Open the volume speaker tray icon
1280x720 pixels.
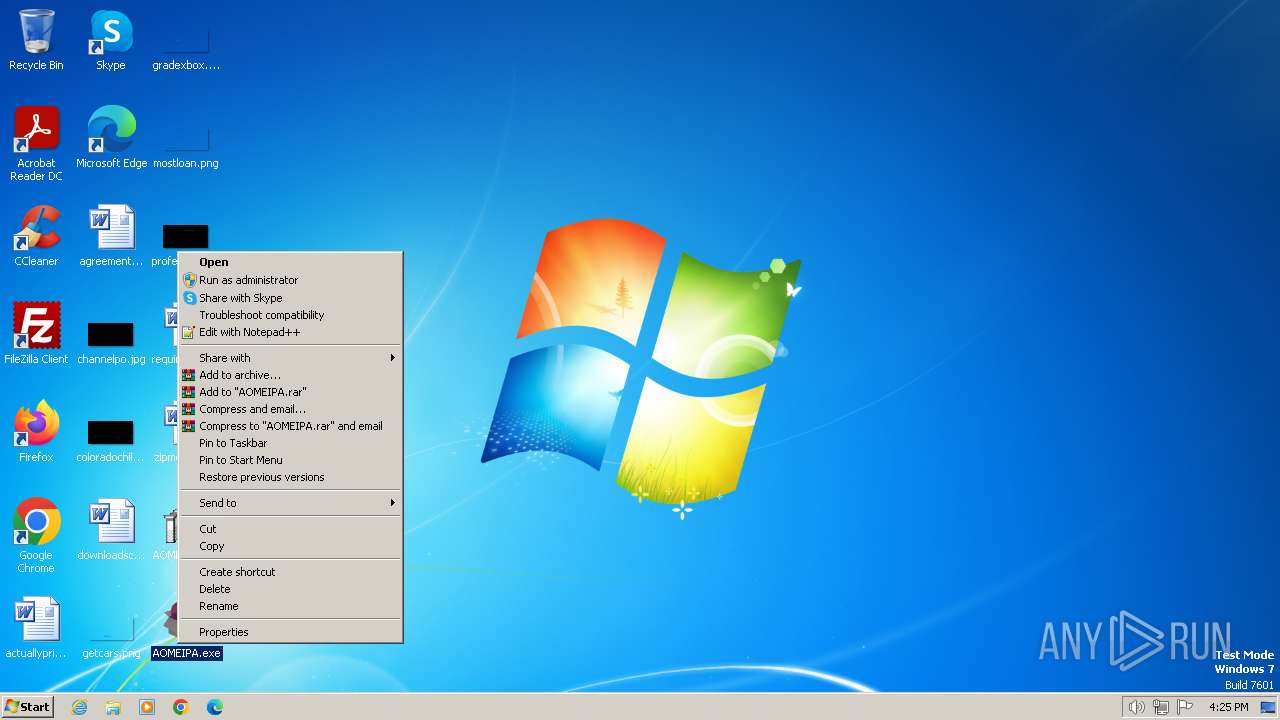(1136, 707)
